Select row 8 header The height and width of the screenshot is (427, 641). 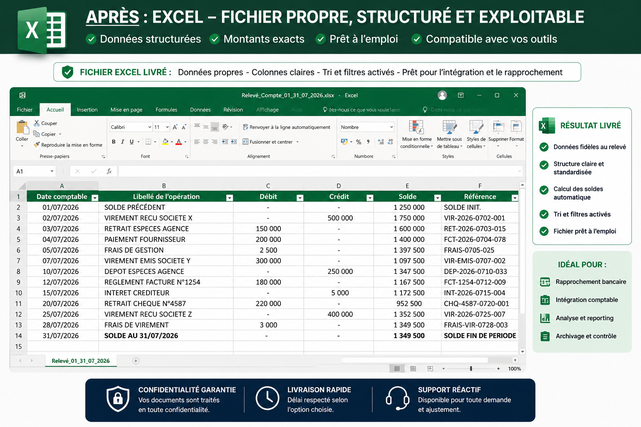pos(18,271)
